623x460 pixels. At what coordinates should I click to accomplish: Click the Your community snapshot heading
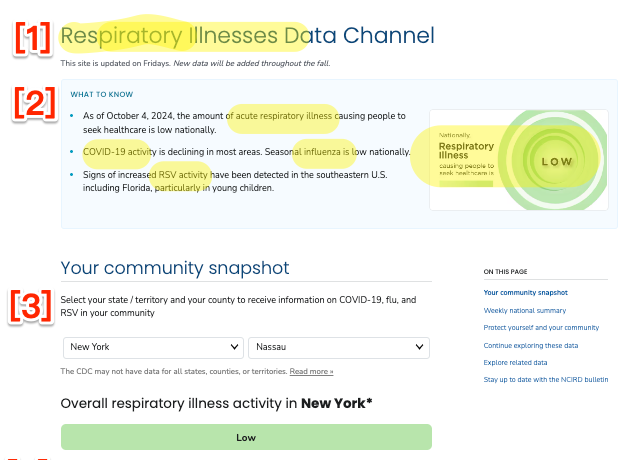175,268
